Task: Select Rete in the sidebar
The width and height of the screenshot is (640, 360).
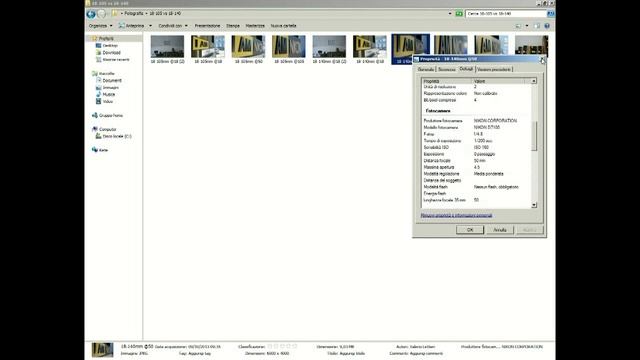Action: coord(103,150)
